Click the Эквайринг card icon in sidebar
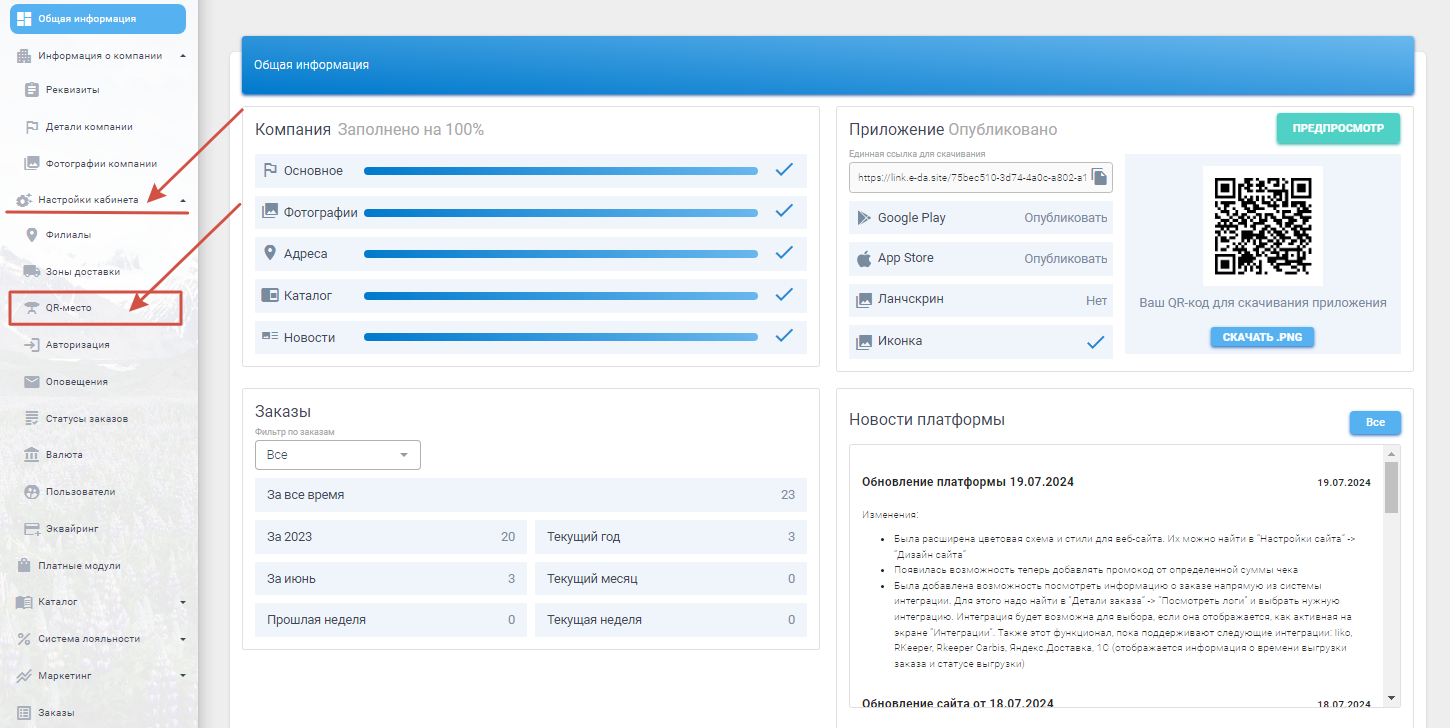The image size is (1450, 728). pyautogui.click(x=32, y=528)
